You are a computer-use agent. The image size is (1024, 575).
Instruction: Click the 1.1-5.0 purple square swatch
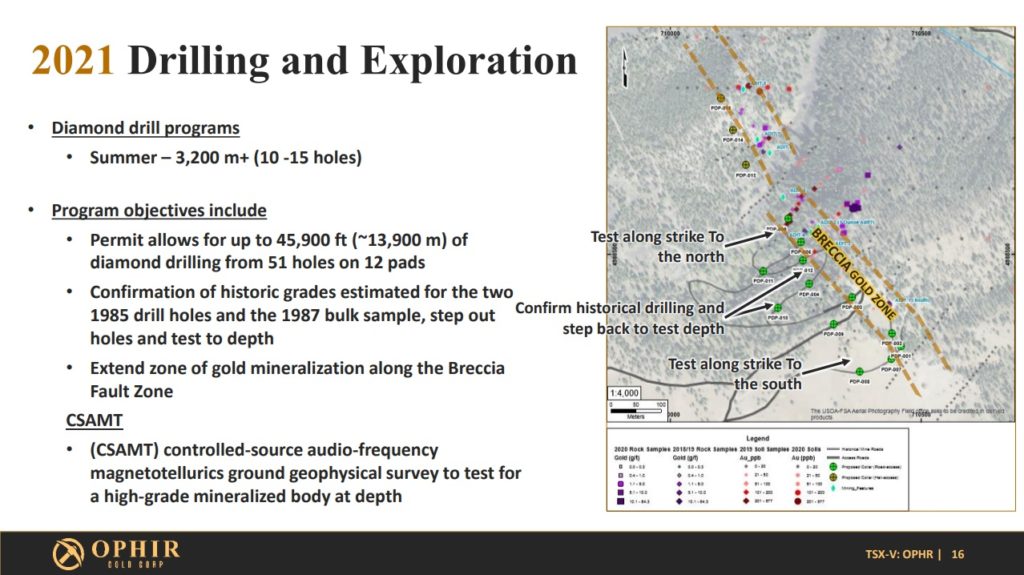[x=620, y=484]
